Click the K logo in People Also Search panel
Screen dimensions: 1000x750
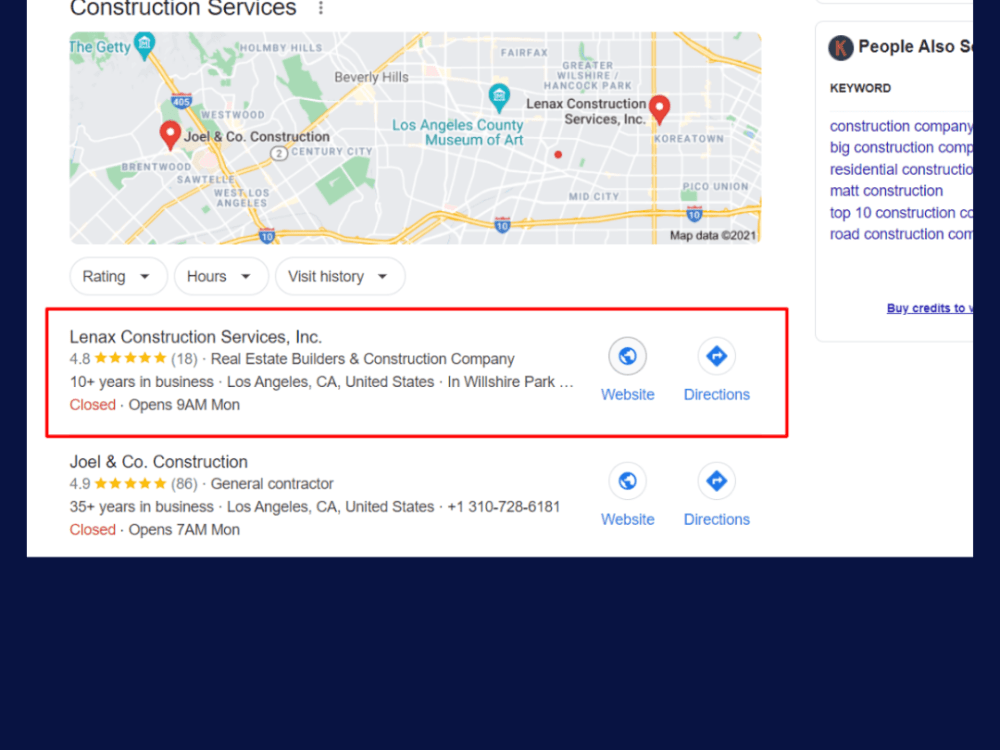841,48
